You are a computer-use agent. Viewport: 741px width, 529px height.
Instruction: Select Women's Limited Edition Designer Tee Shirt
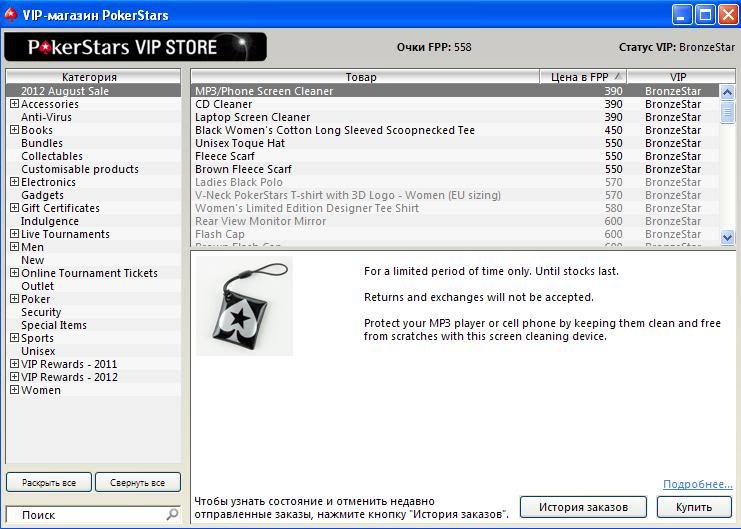click(455, 208)
